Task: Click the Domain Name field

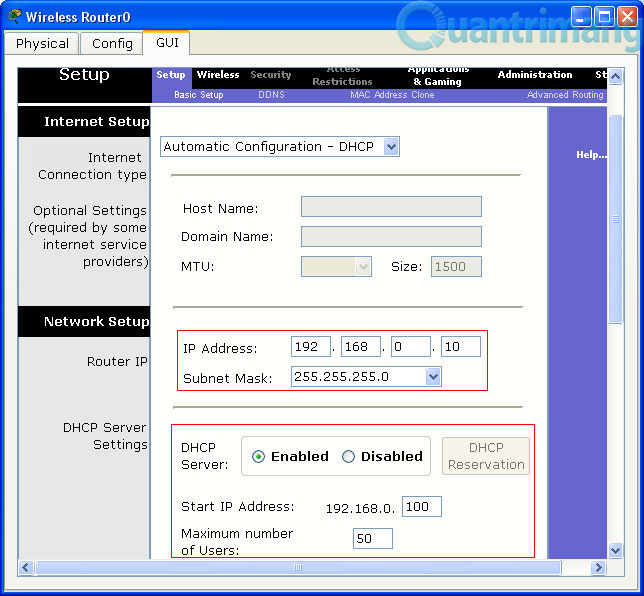Action: (x=391, y=237)
